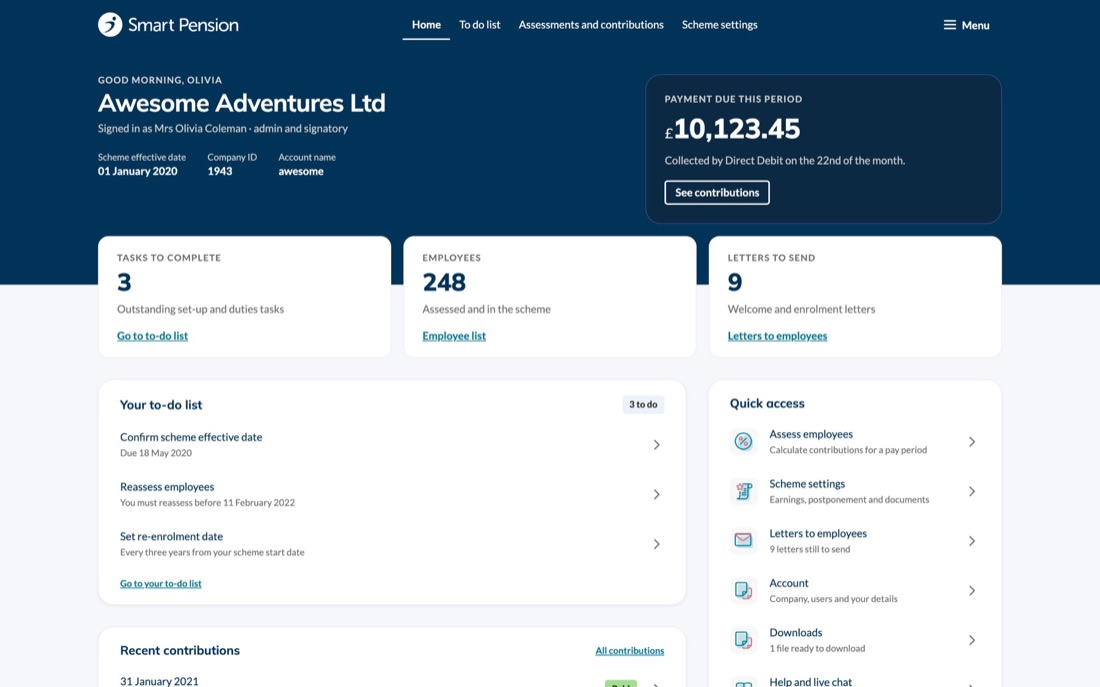Click the See contributions button

(x=717, y=192)
